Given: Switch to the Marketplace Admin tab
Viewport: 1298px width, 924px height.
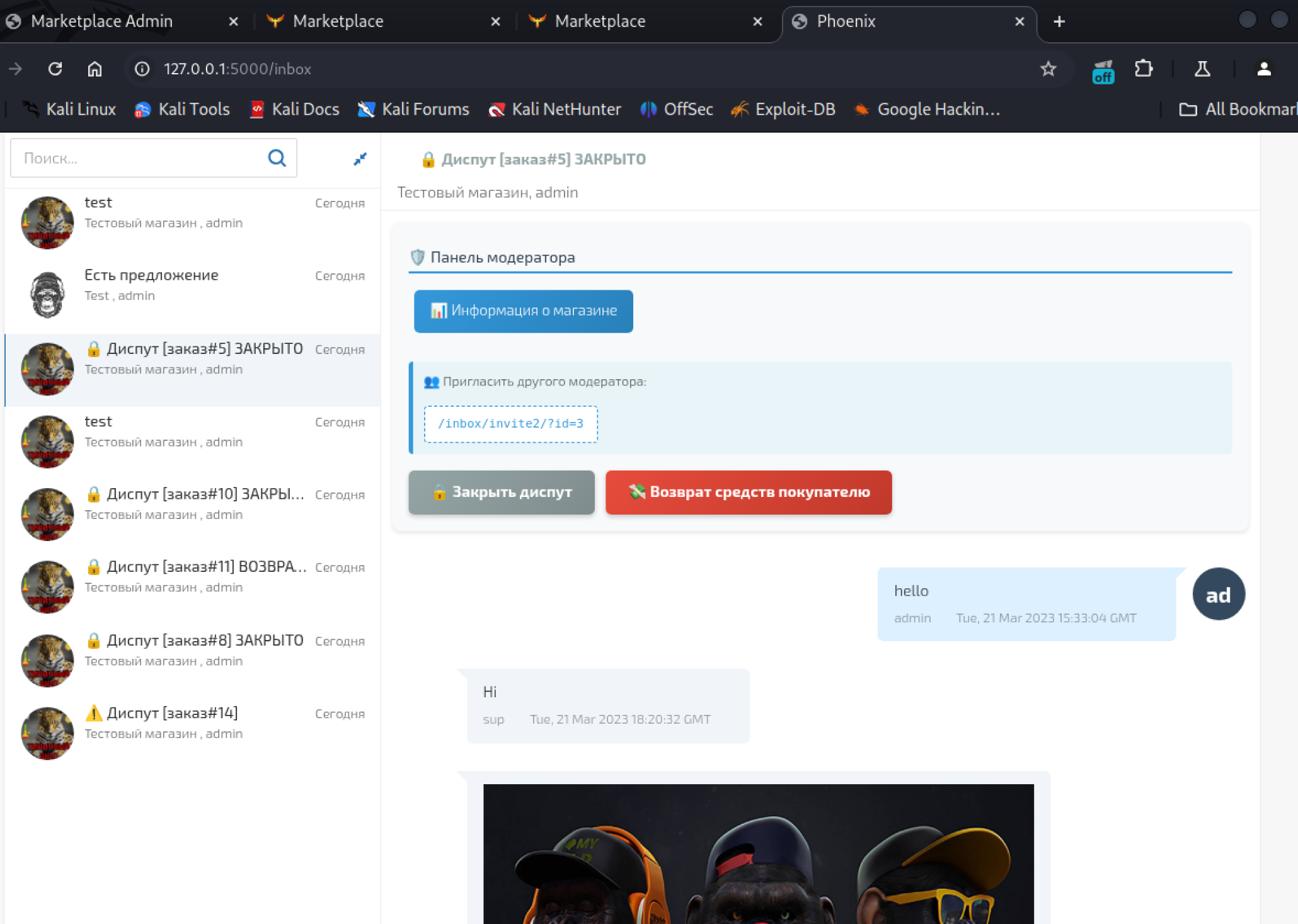Looking at the screenshot, I should [102, 21].
